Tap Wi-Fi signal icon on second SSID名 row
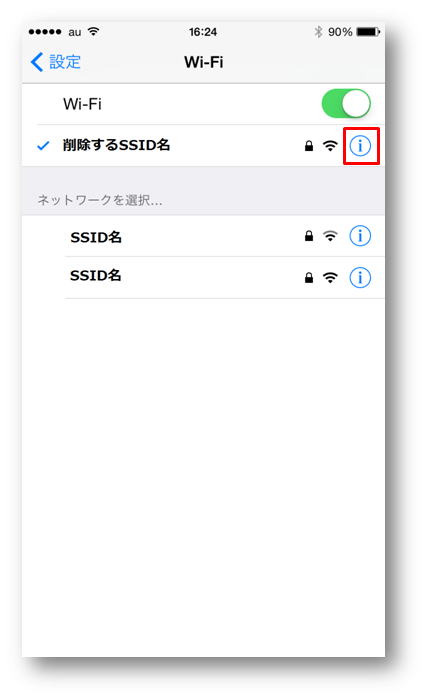Image resolution: width=427 pixels, height=699 pixels. tap(330, 278)
